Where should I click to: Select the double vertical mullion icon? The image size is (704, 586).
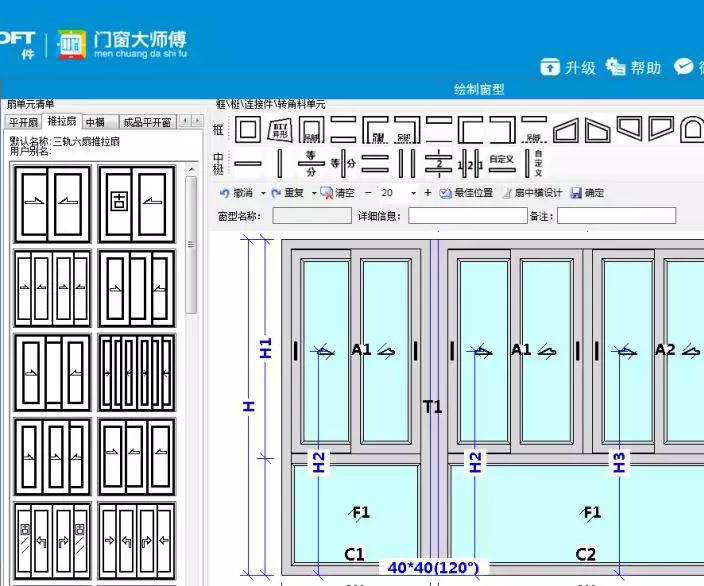(407, 163)
